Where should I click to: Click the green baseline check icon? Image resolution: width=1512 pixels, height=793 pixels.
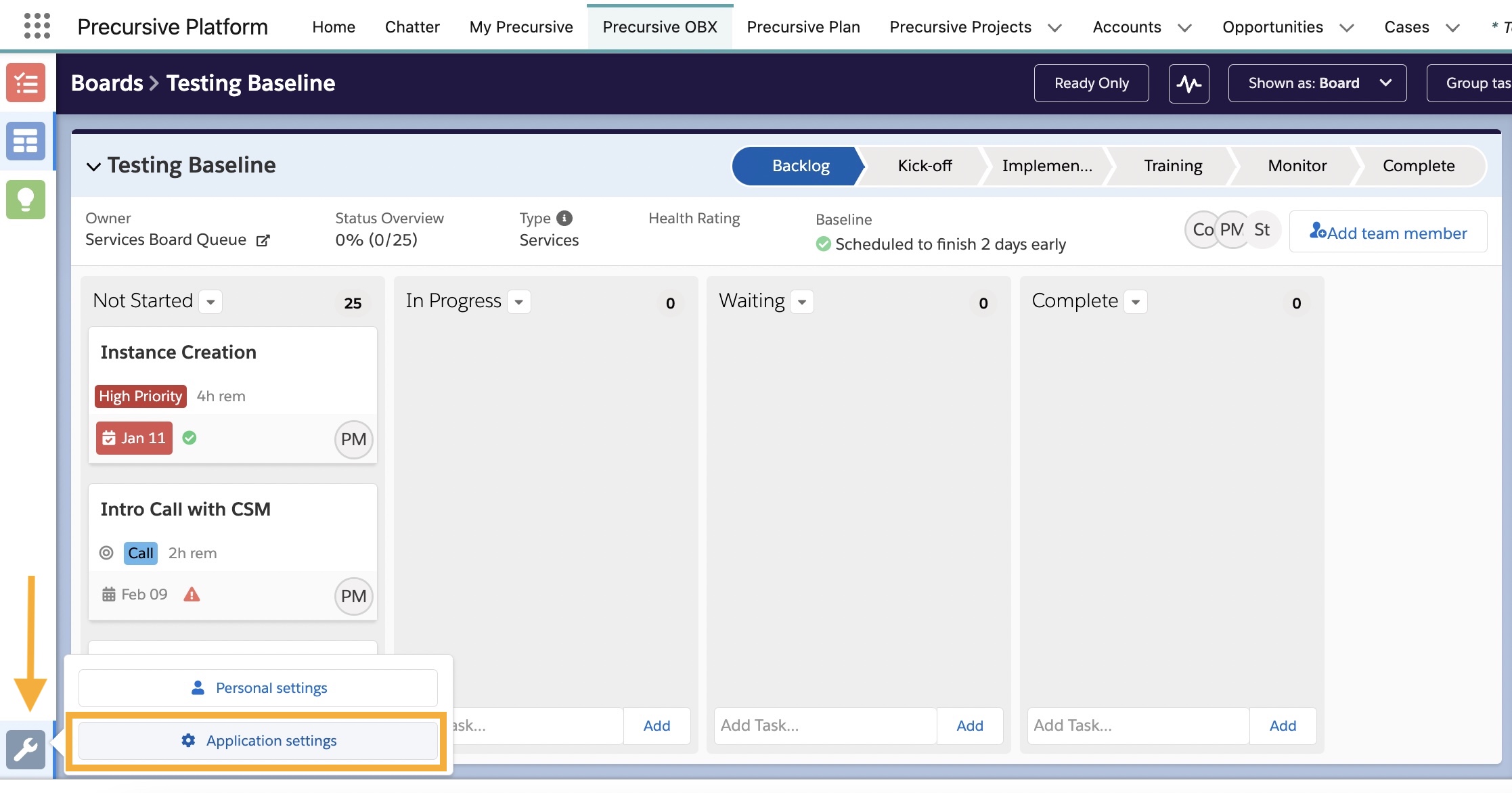coord(824,244)
